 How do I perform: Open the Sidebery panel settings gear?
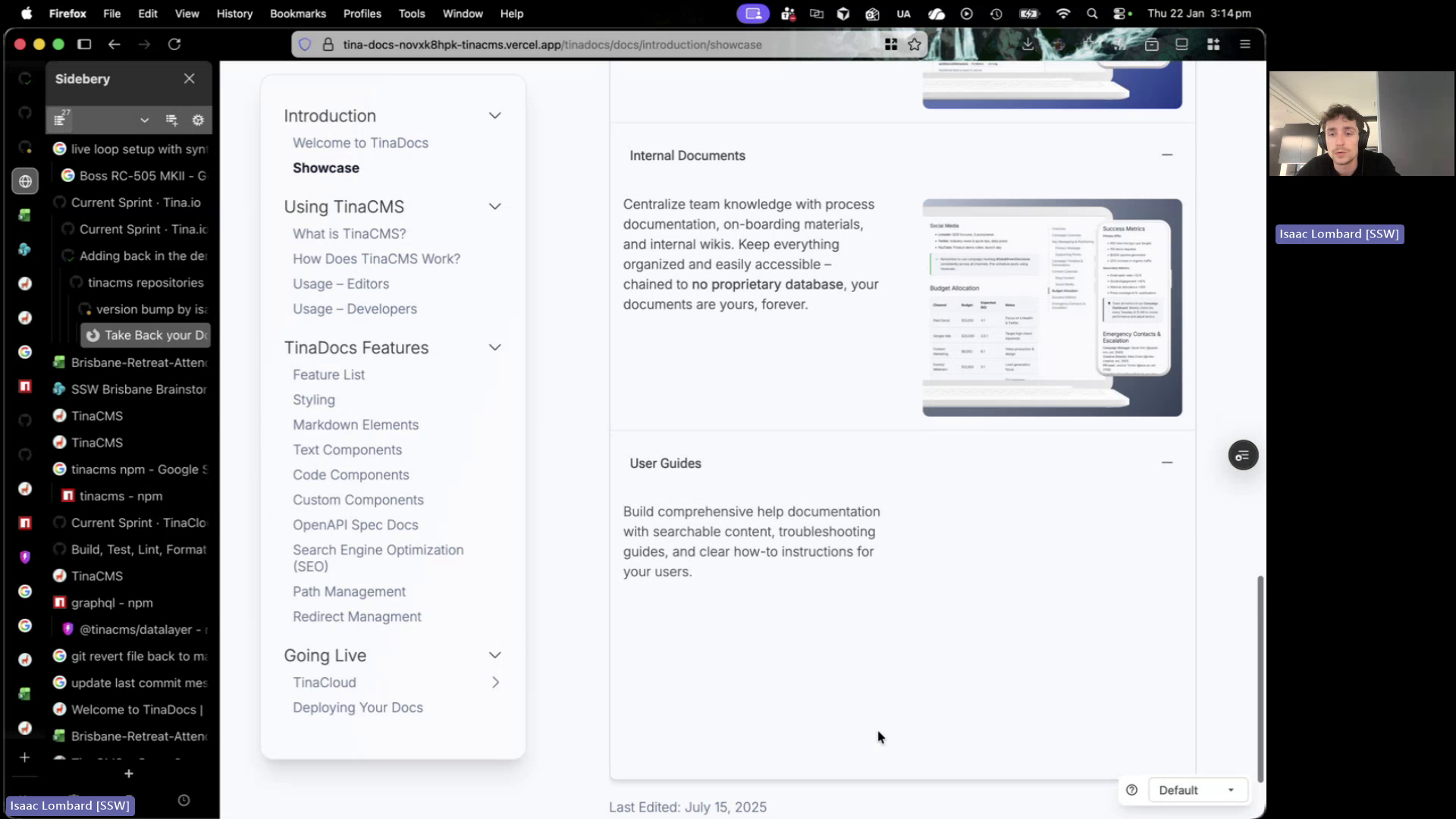point(198,120)
